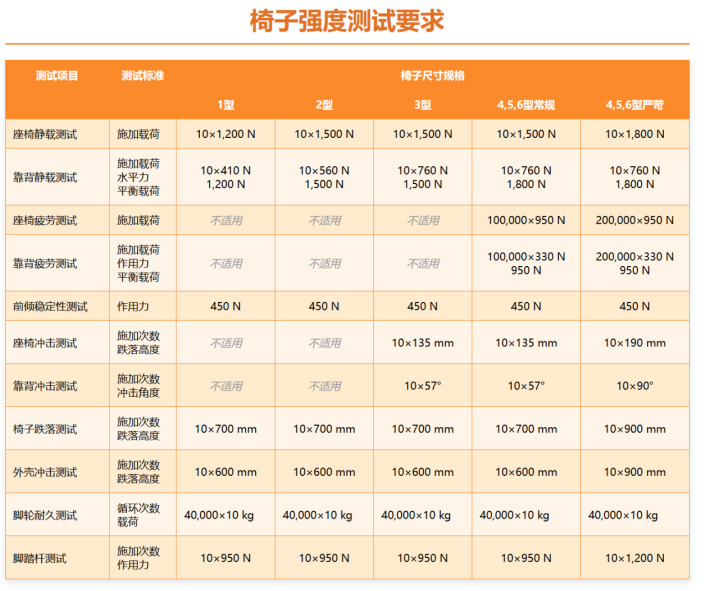
Task: Click 10×700 mm under the 1型 column
Action: click(226, 429)
